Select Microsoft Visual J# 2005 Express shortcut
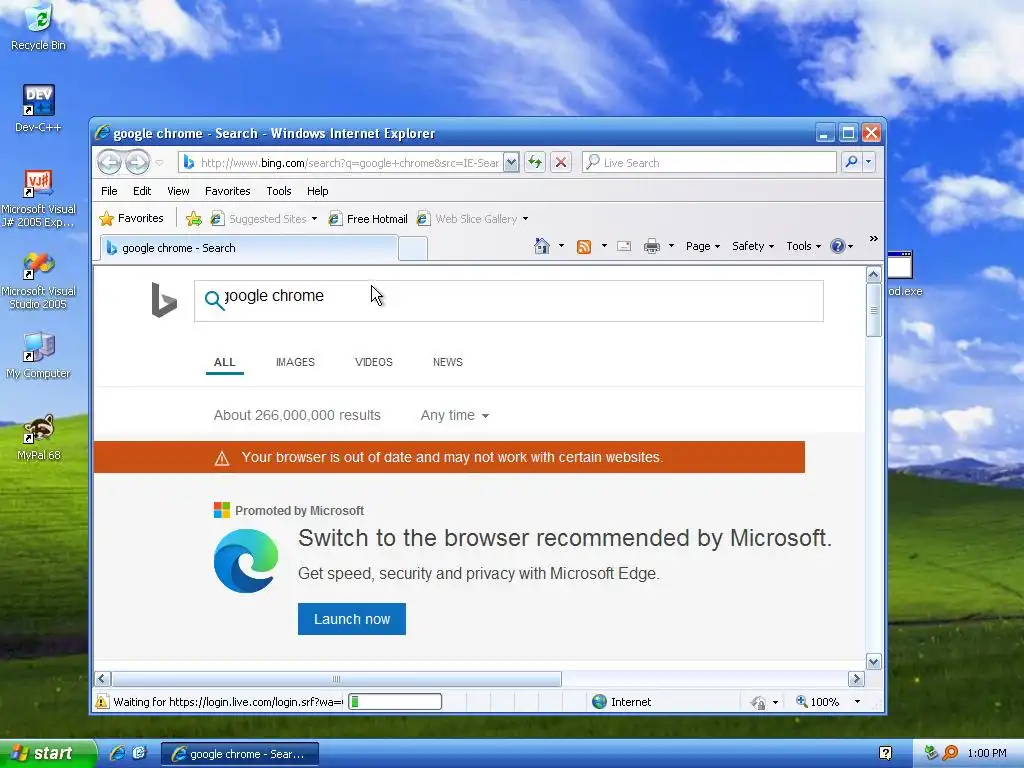The height and width of the screenshot is (768, 1024). click(38, 199)
